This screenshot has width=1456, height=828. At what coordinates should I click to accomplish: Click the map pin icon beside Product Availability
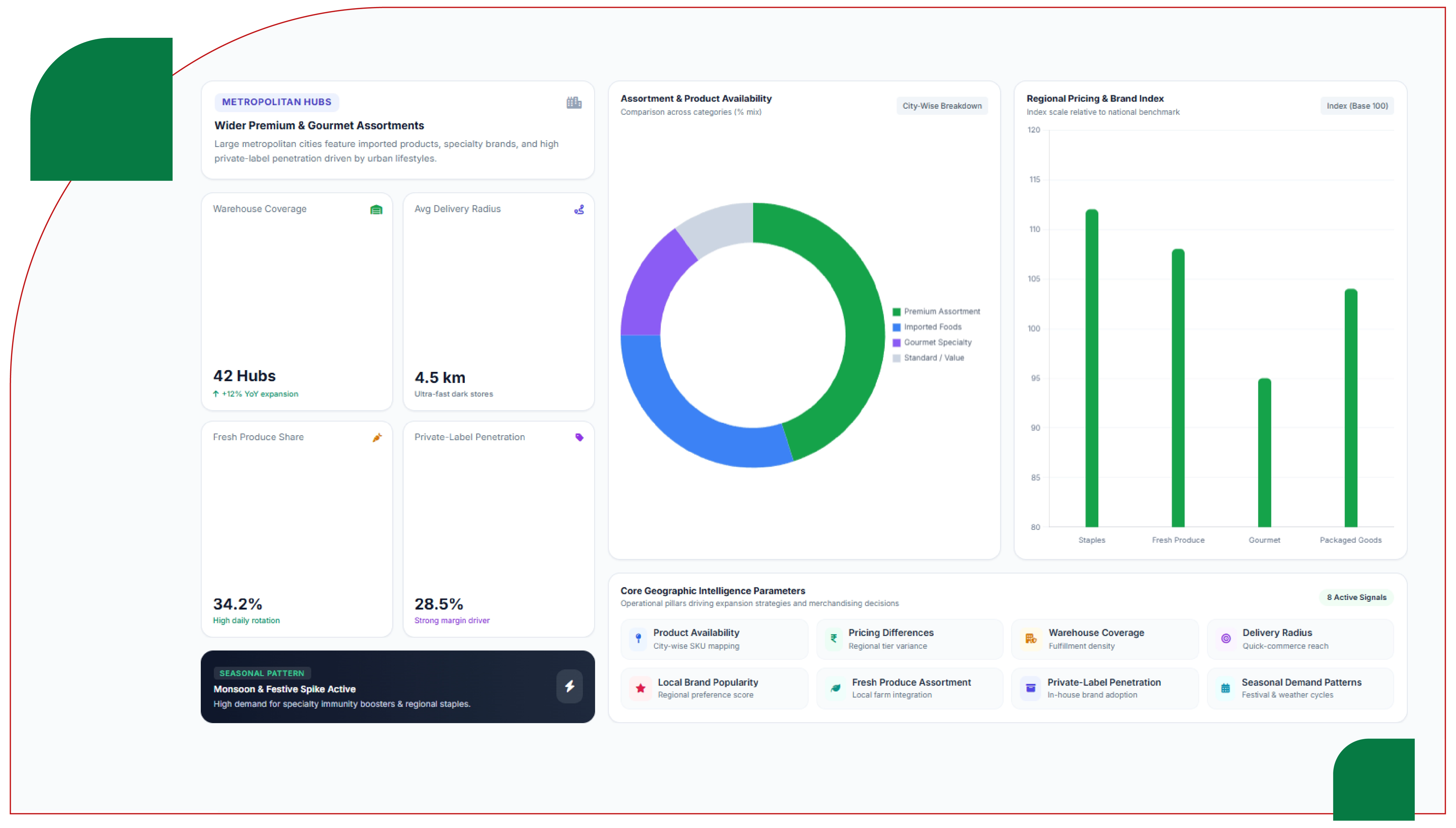point(638,639)
